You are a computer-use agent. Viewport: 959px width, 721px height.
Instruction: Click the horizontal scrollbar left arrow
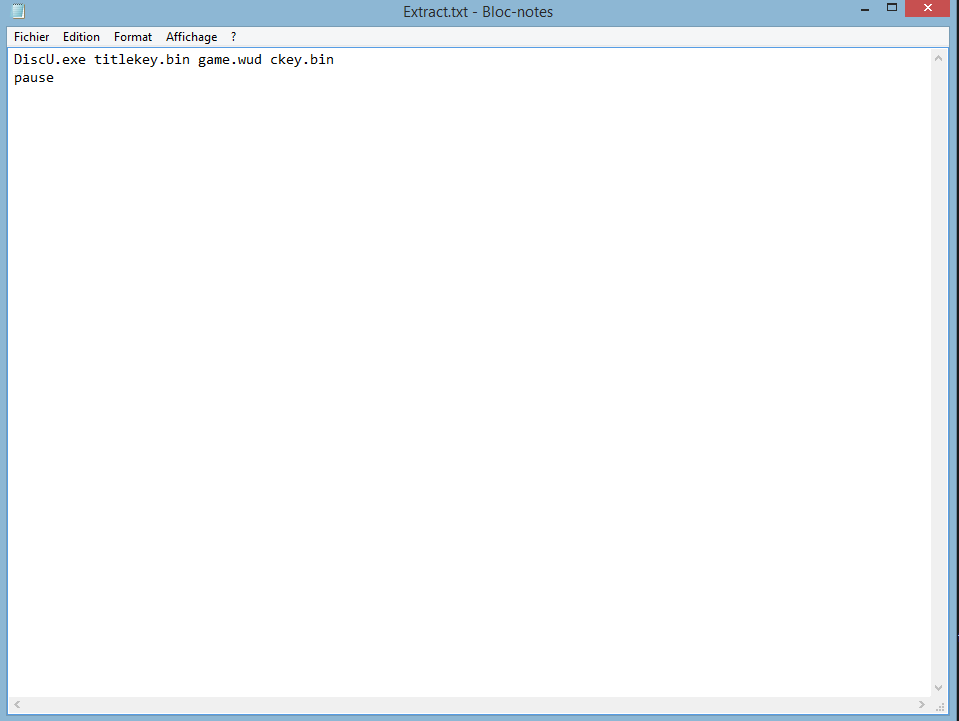(17, 704)
